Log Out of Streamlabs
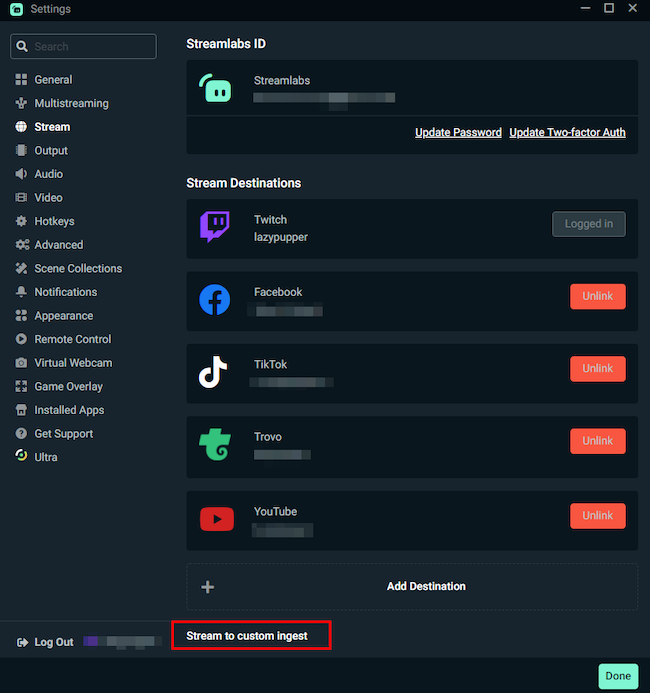This screenshot has height=693, width=650. point(54,642)
